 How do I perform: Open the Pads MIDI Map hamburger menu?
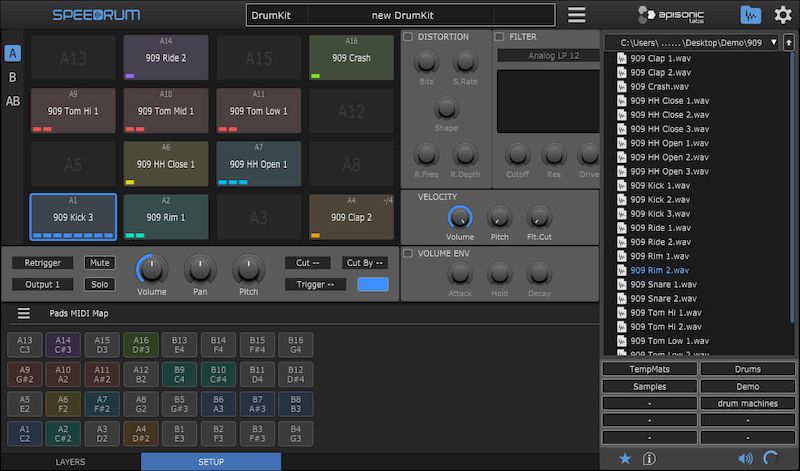23,313
